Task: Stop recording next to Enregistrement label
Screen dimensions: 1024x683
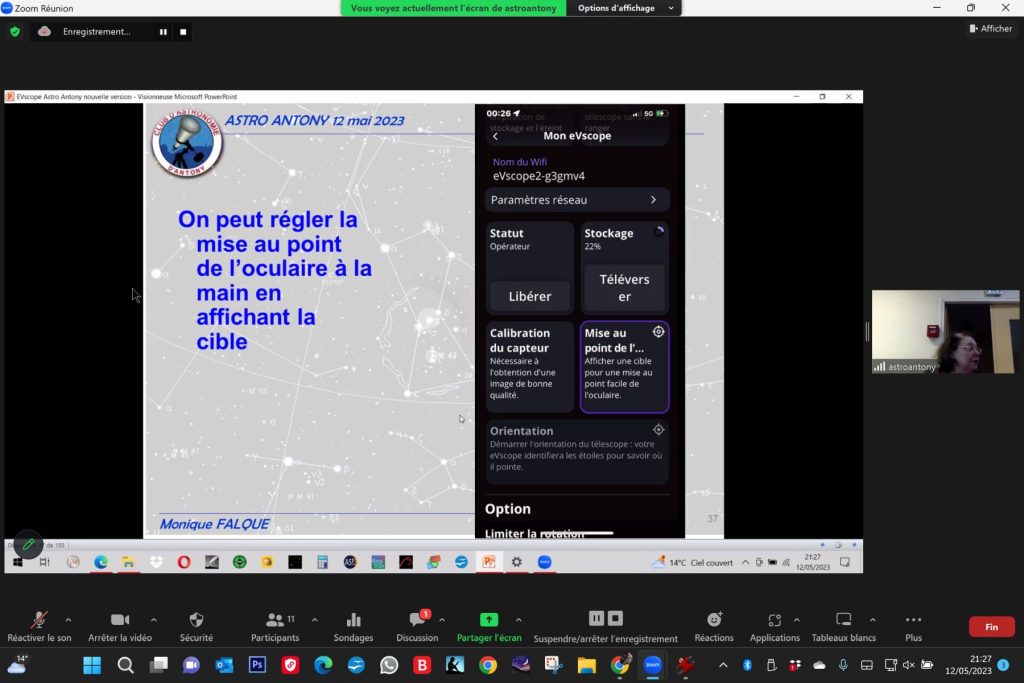Action: tap(184, 31)
